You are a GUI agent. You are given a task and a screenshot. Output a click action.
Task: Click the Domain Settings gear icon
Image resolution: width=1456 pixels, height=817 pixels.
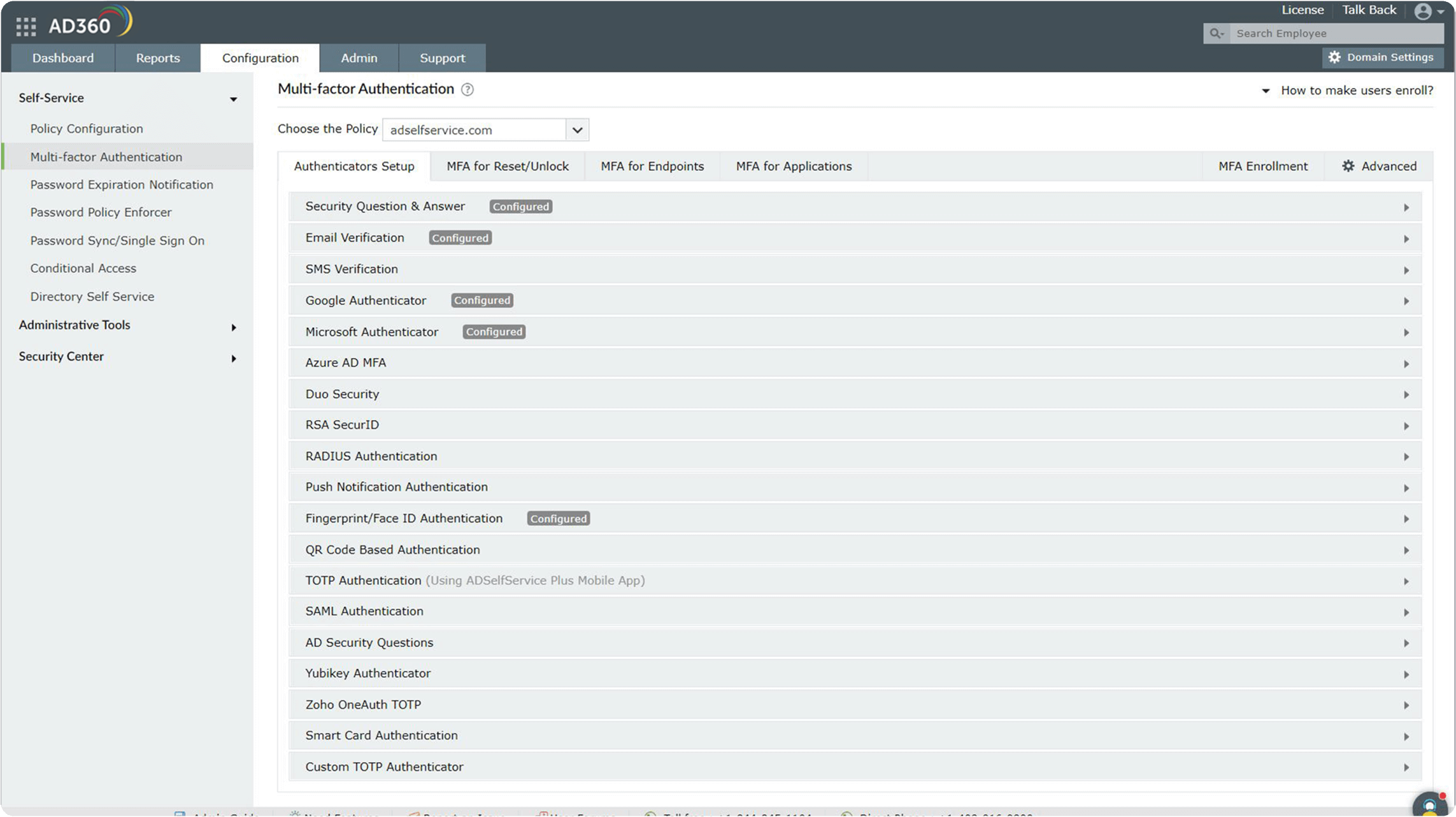click(1336, 57)
